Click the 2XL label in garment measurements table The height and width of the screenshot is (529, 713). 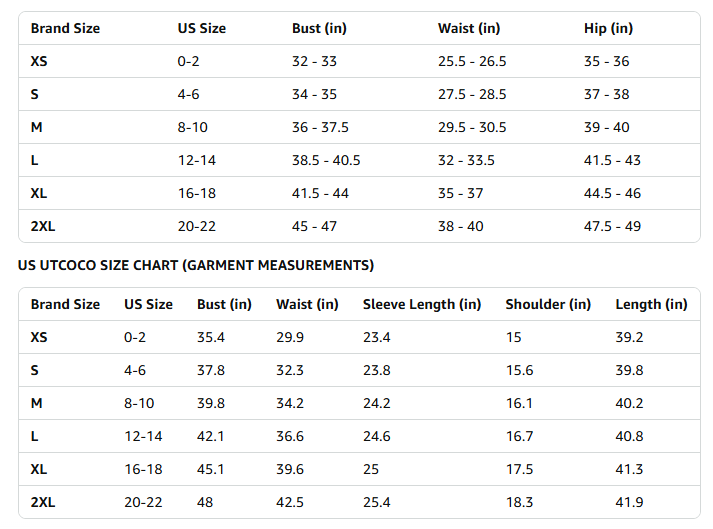click(43, 502)
